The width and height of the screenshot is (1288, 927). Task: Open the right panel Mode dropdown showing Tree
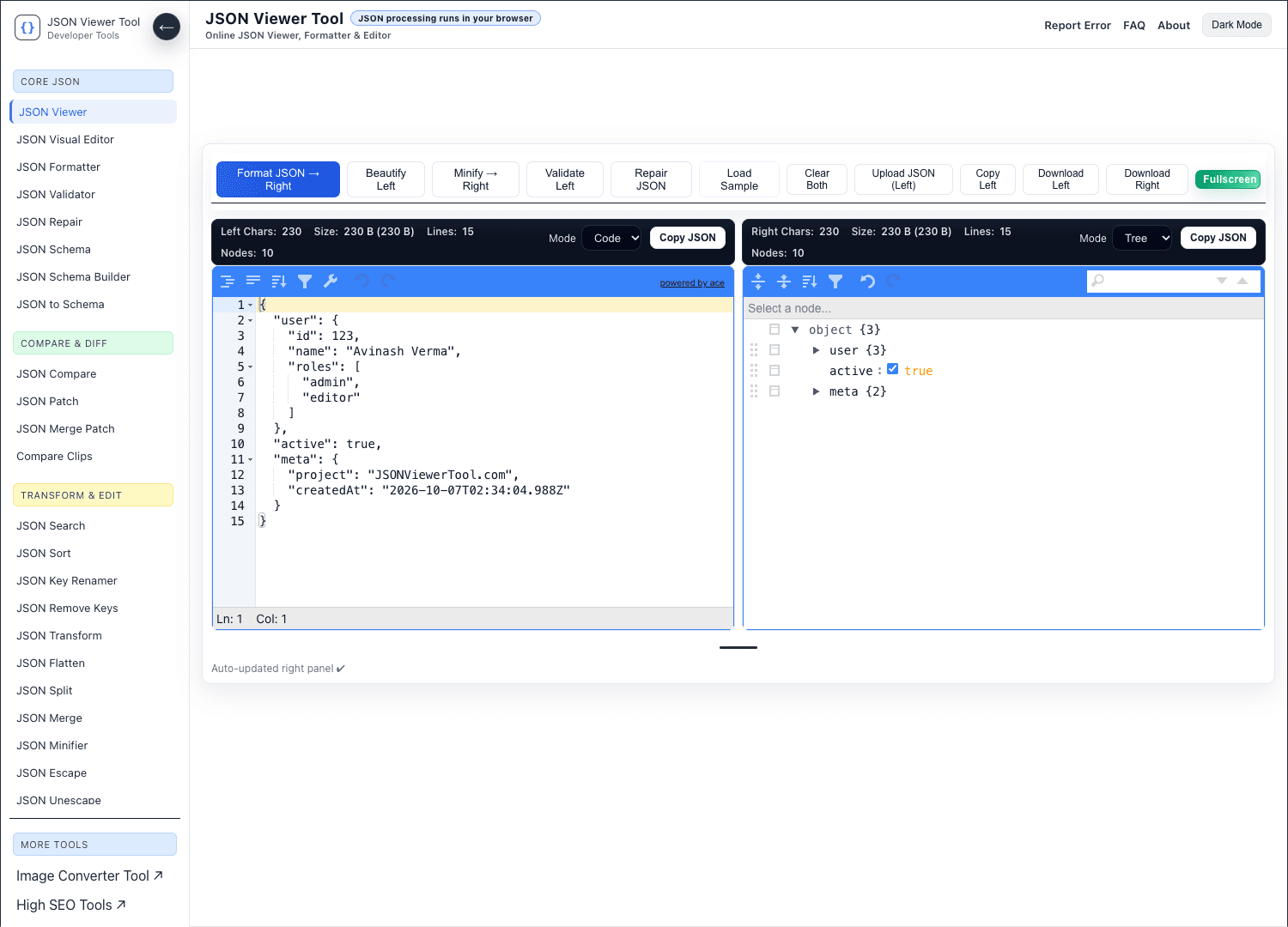pyautogui.click(x=1142, y=238)
